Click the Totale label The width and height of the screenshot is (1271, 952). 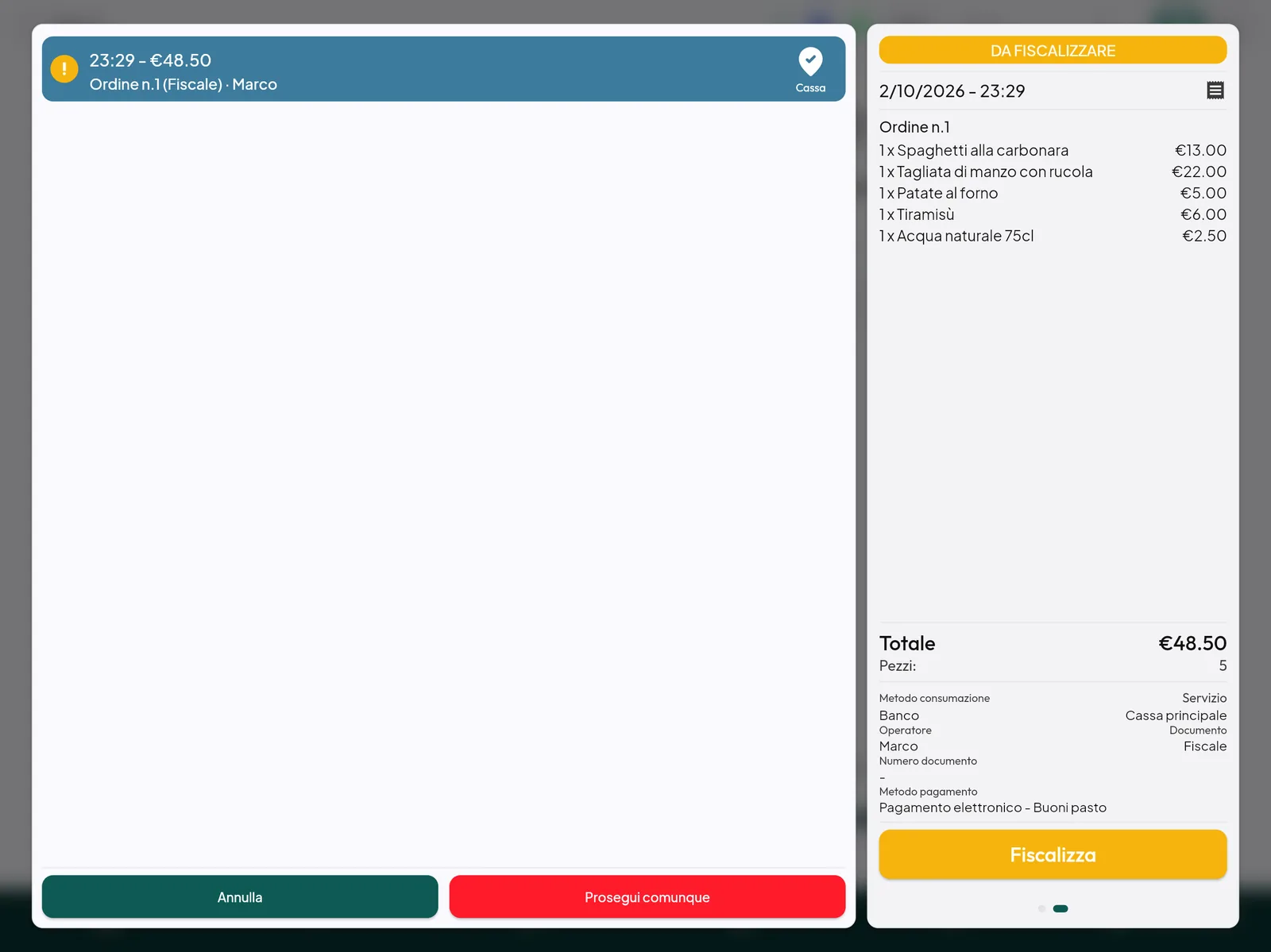pos(907,643)
